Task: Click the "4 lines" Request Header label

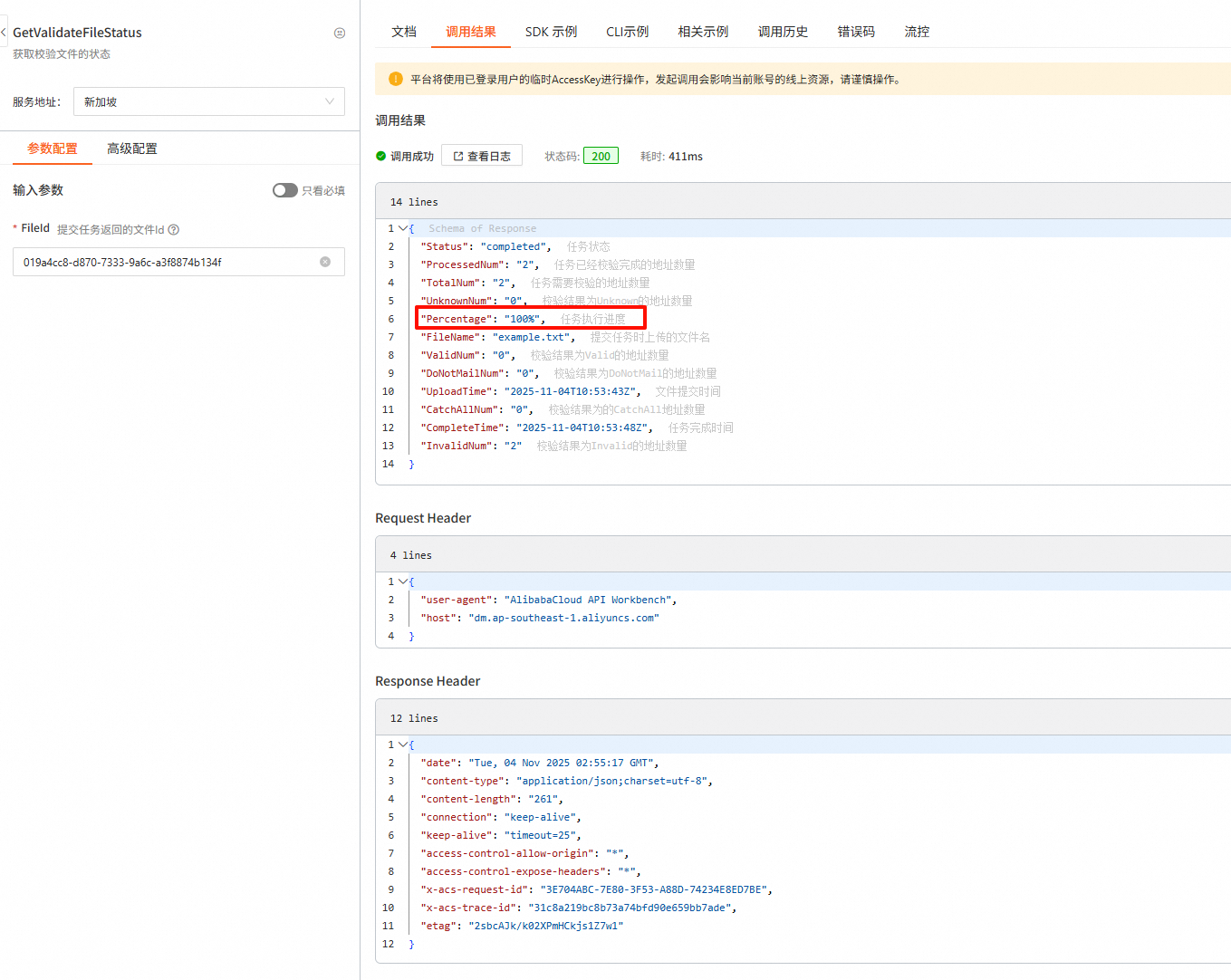Action: click(411, 555)
